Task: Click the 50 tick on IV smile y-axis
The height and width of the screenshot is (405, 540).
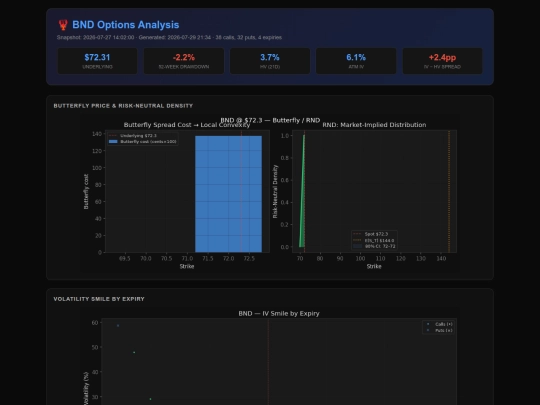Action: [95, 347]
